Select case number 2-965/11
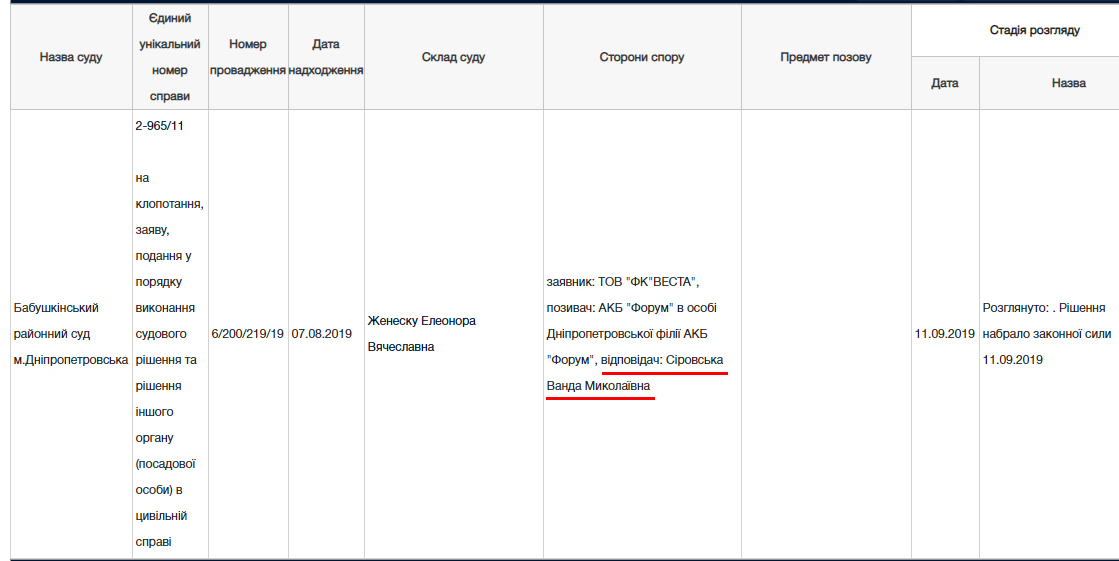 click(x=158, y=126)
